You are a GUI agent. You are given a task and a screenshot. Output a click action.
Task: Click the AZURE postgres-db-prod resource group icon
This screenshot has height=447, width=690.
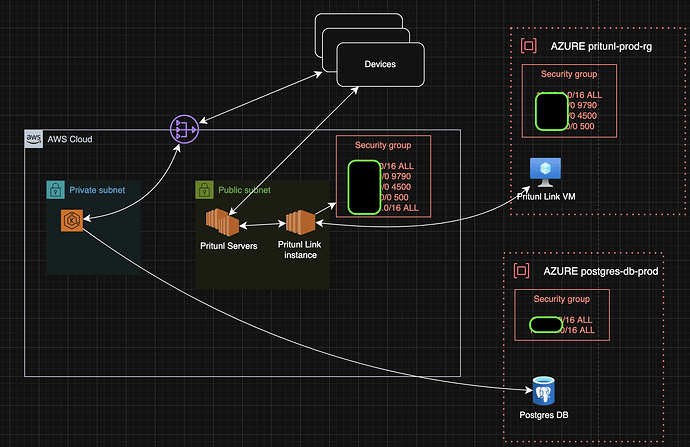(521, 271)
